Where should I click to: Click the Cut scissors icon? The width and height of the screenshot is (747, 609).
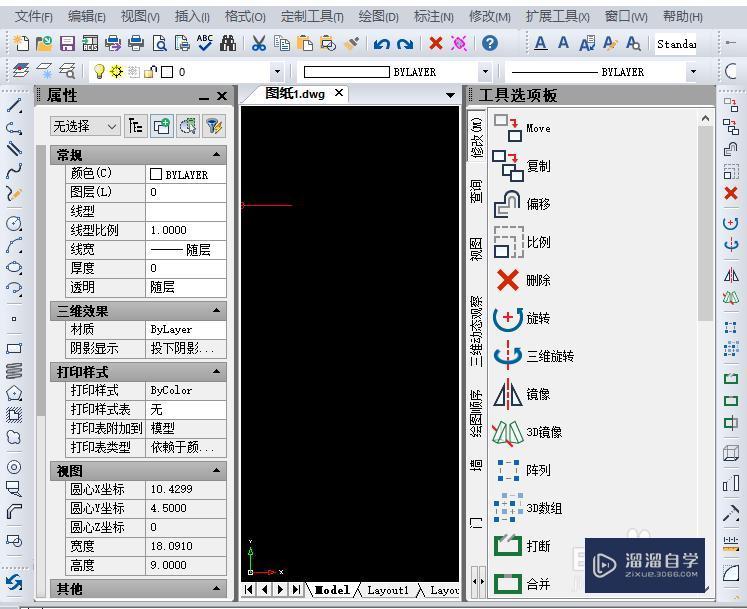click(258, 43)
